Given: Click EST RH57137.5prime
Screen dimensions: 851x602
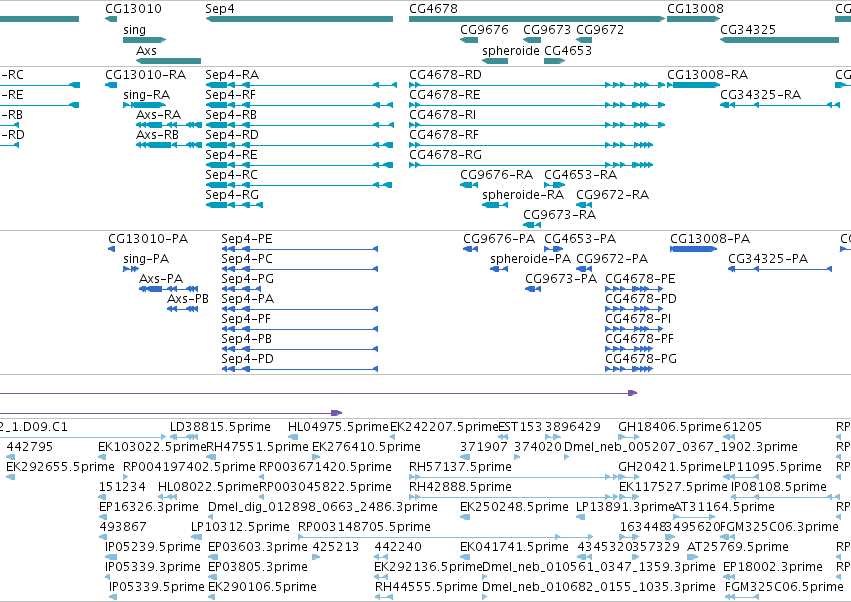Looking at the screenshot, I should (460, 467).
